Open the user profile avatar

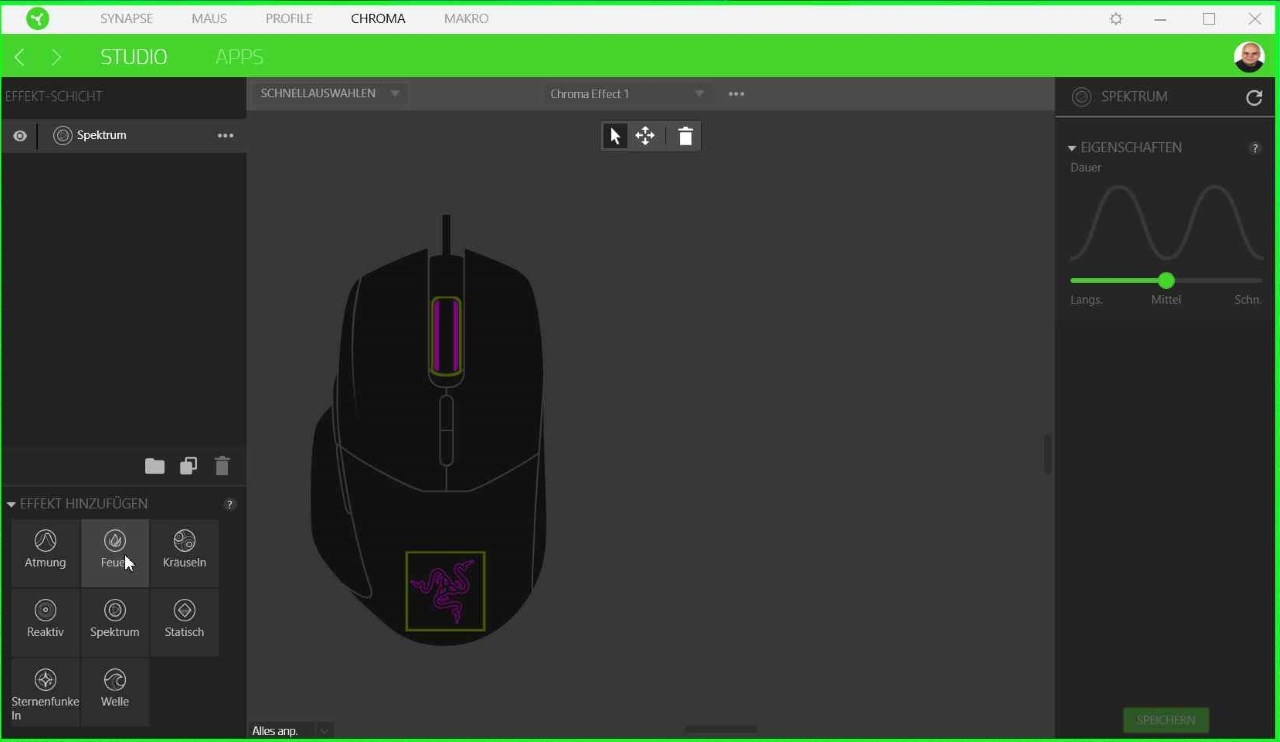tap(1249, 57)
